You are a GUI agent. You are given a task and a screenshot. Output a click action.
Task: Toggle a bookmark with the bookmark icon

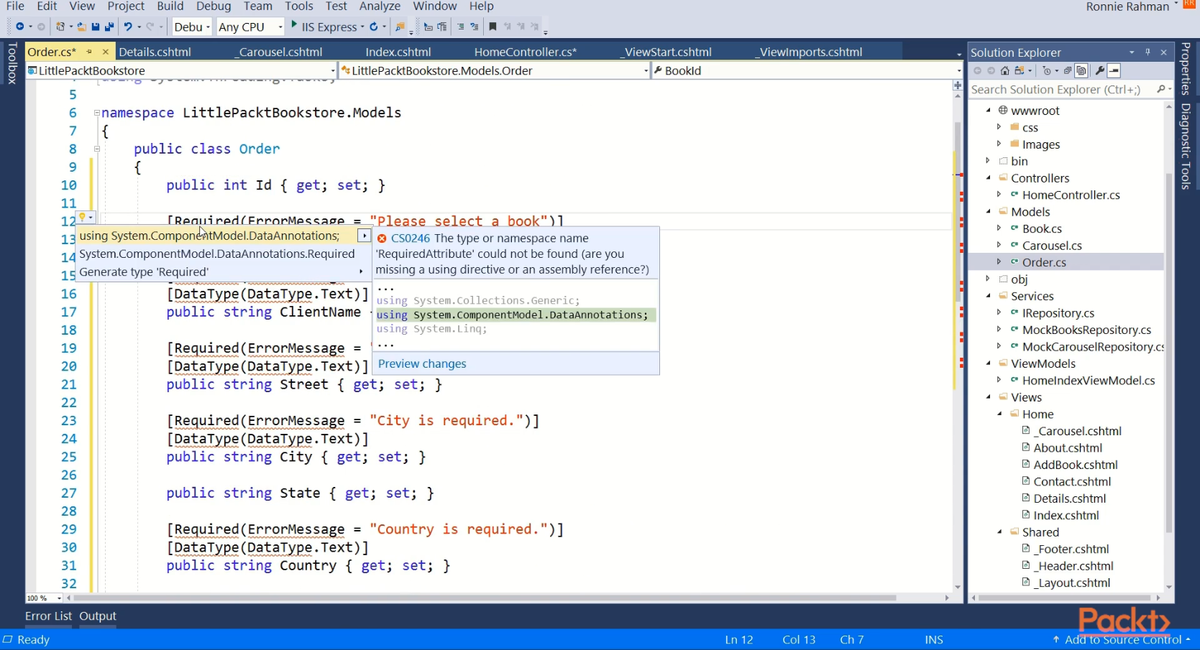tap(492, 26)
